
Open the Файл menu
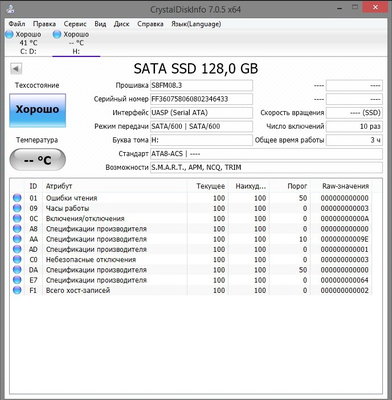[17, 24]
